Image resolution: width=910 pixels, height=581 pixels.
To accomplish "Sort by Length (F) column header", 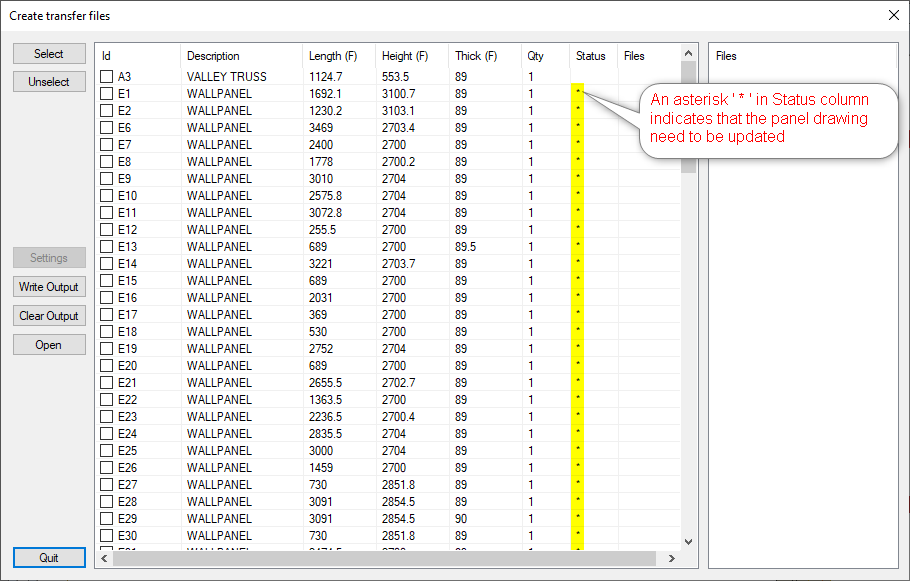I will (338, 56).
